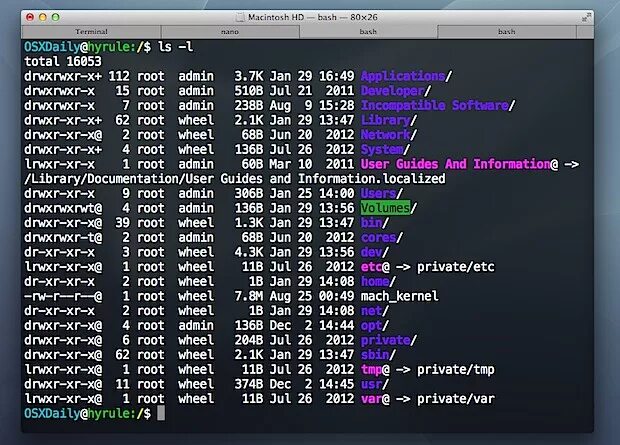This screenshot has height=445, width=620.
Task: Select the fourth tab labeled bash
Action: click(x=507, y=32)
